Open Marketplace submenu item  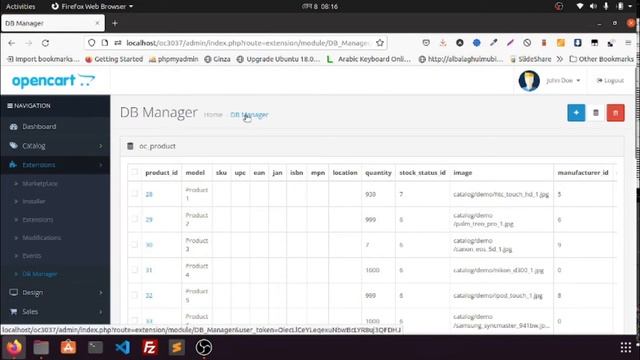[40, 184]
